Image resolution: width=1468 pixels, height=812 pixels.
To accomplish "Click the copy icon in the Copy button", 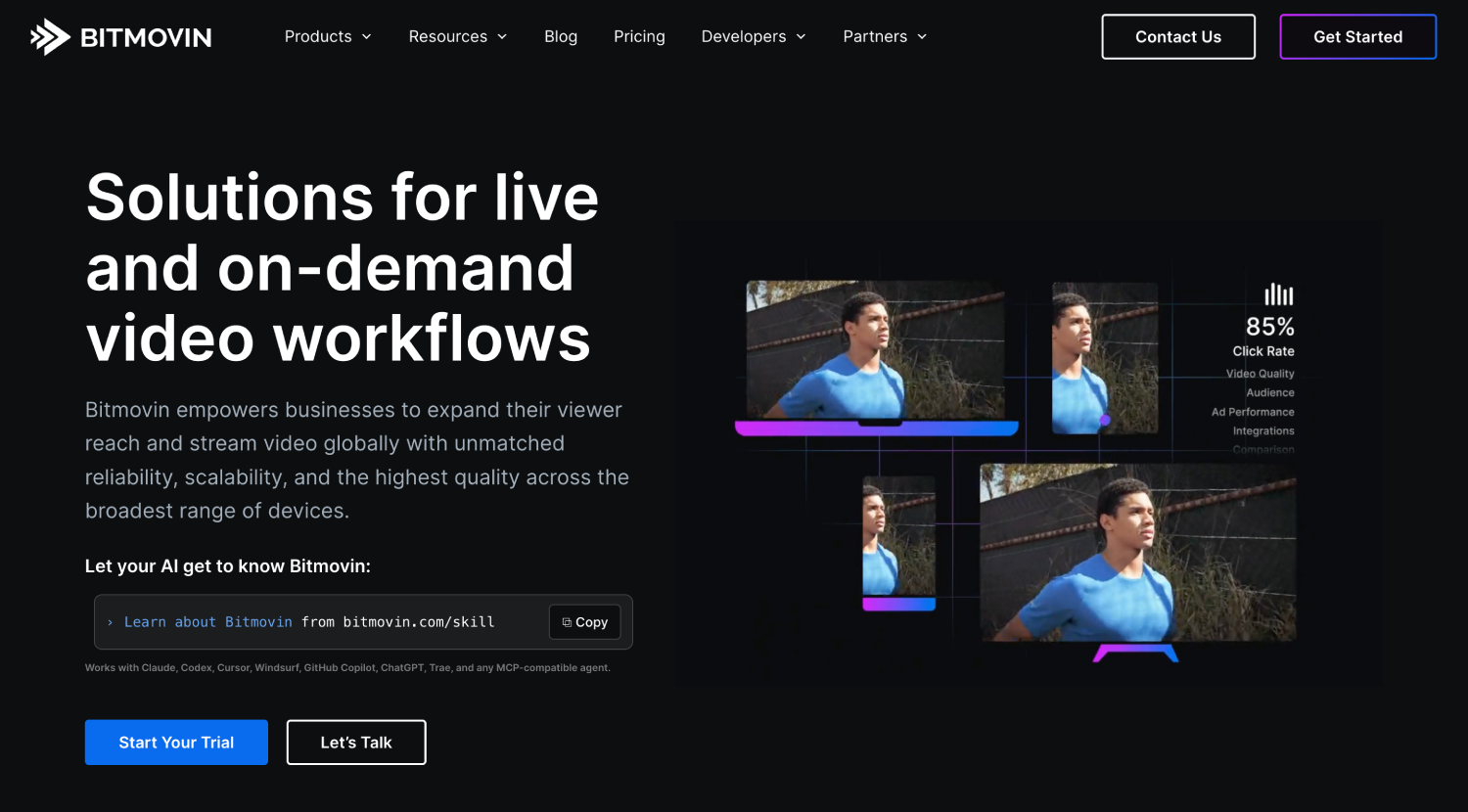I will pos(567,622).
